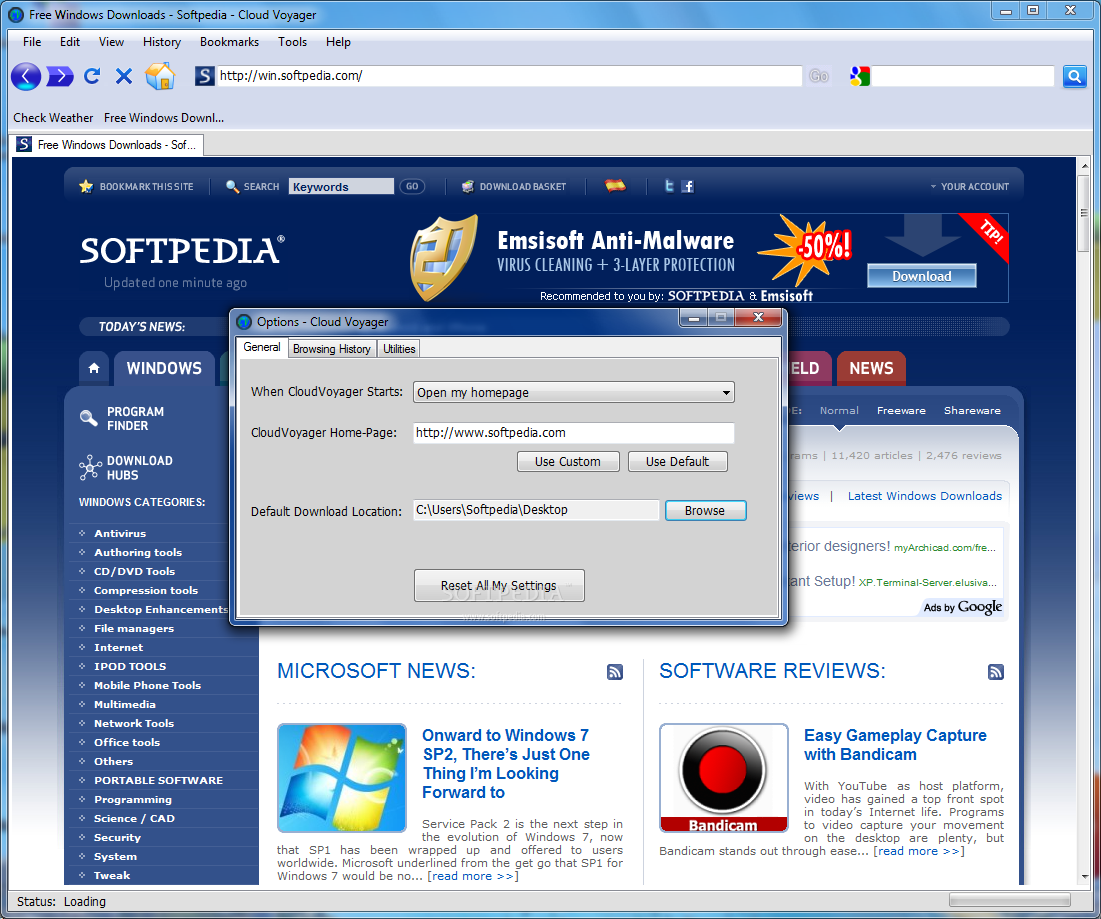Image resolution: width=1101 pixels, height=919 pixels.
Task: Open the Facebook icon on Softpedia toolbar
Action: [687, 186]
